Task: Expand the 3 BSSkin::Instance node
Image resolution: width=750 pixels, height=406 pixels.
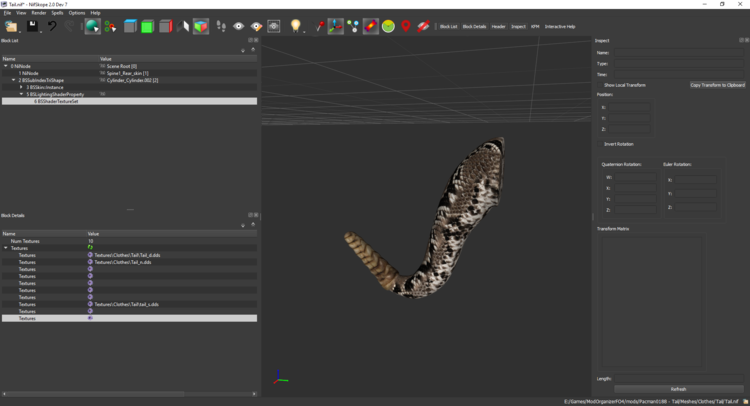Action: 21,87
